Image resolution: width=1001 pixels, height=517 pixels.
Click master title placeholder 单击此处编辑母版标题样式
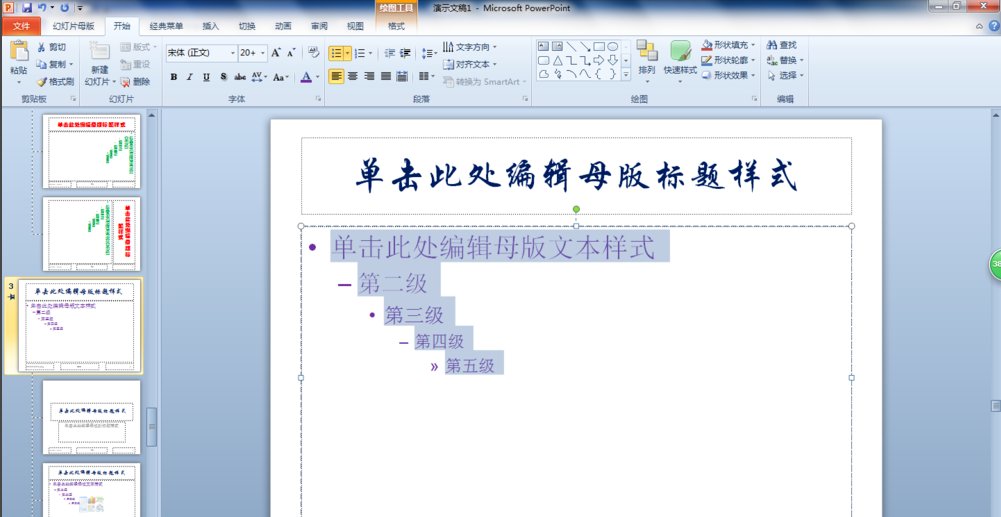tap(576, 176)
